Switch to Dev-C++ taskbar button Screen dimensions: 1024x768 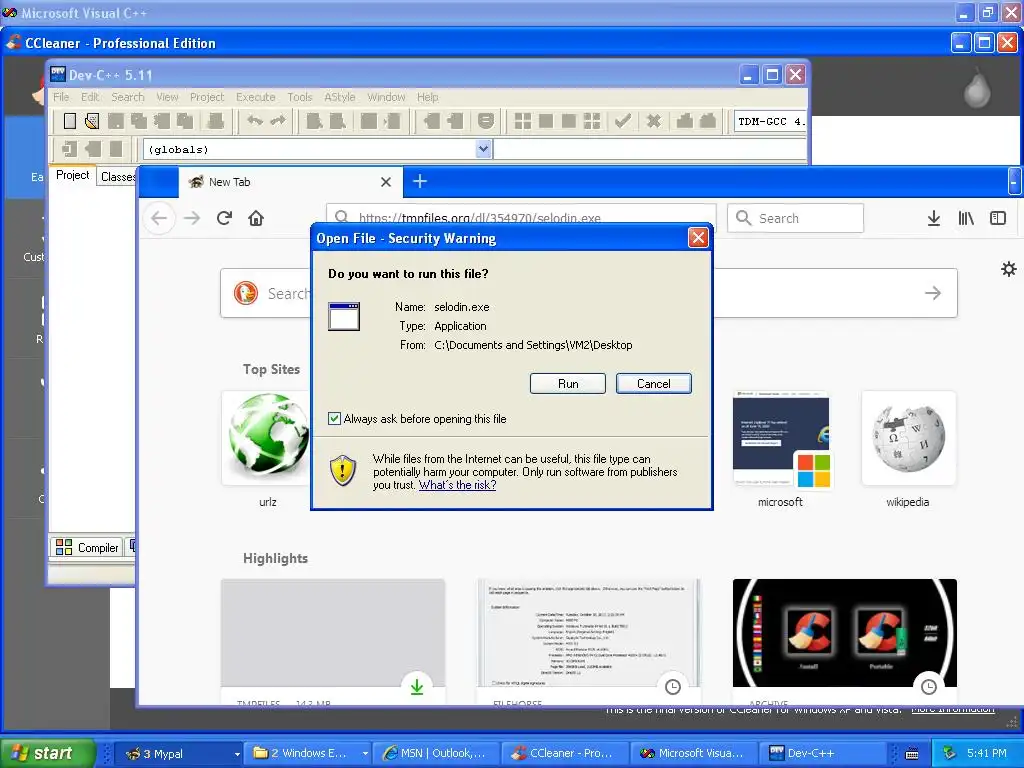point(823,754)
